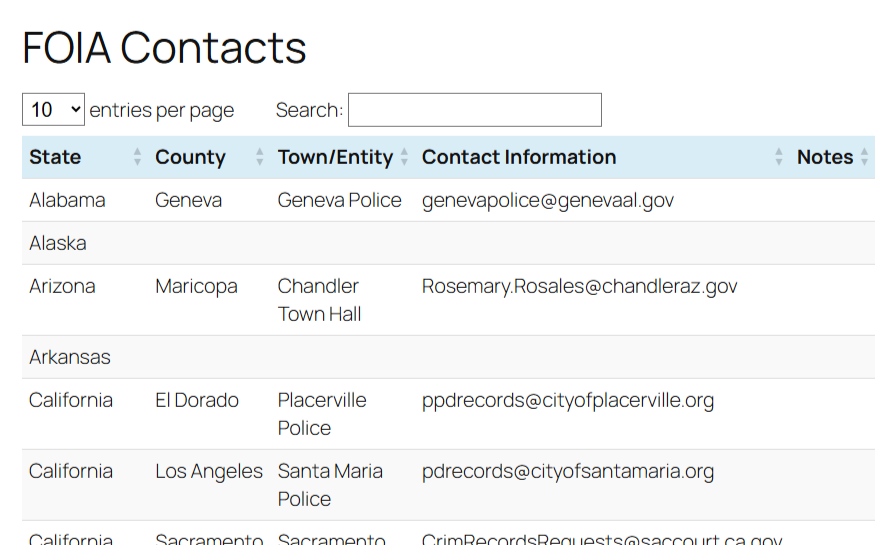Select the Alaska row

coord(58,243)
